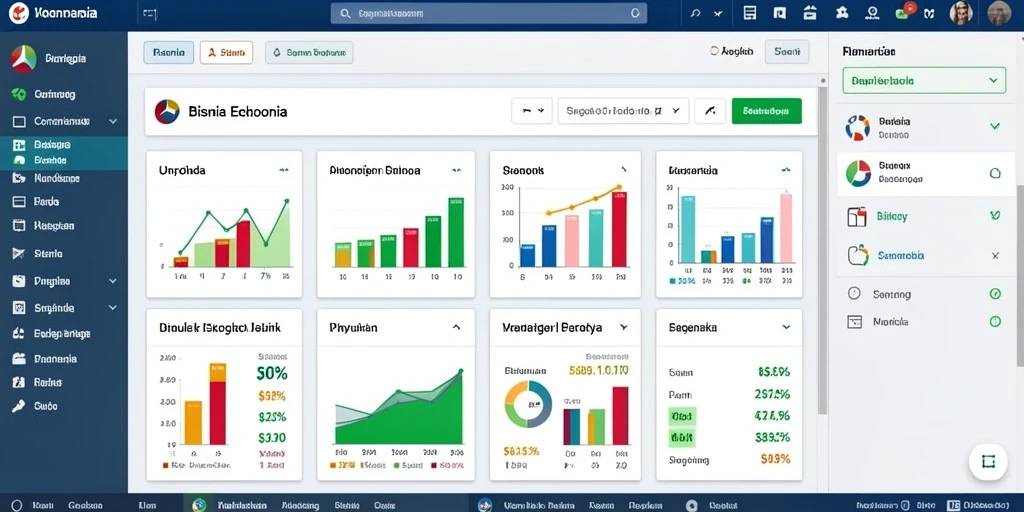1024x512 pixels.
Task: Click the colorful circle icon in the right panel's first item
Action: coord(857,127)
